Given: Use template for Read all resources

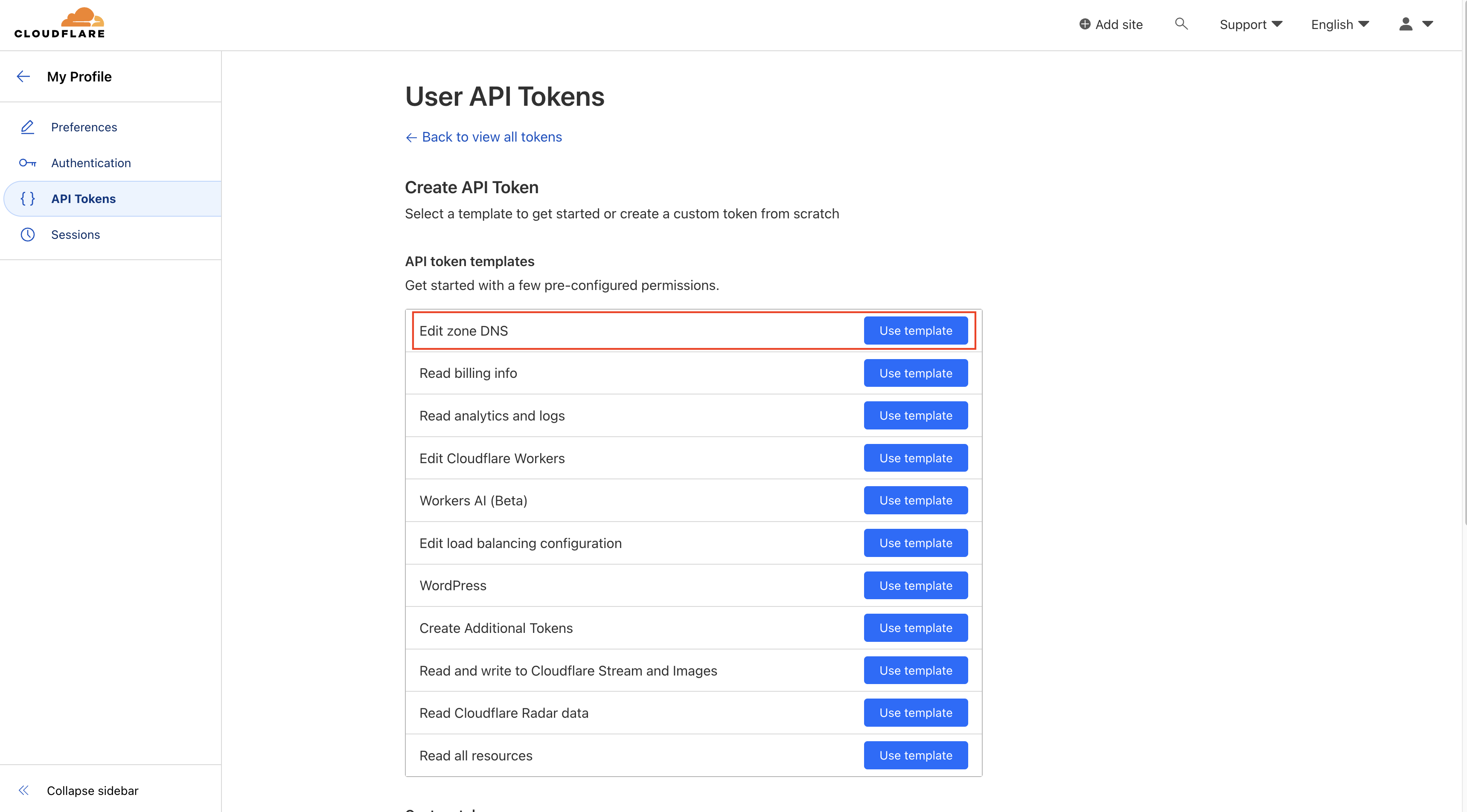Looking at the screenshot, I should pyautogui.click(x=915, y=755).
